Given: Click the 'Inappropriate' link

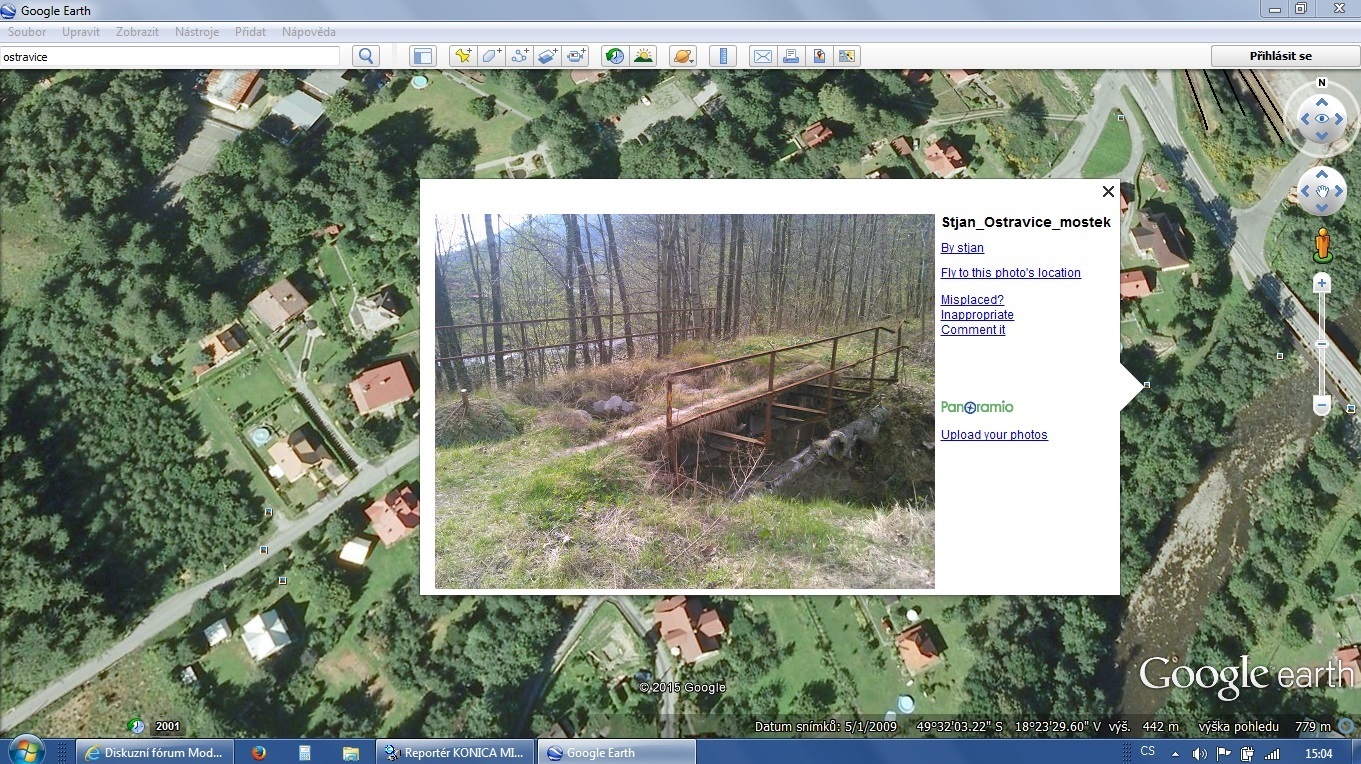Looking at the screenshot, I should coord(977,315).
